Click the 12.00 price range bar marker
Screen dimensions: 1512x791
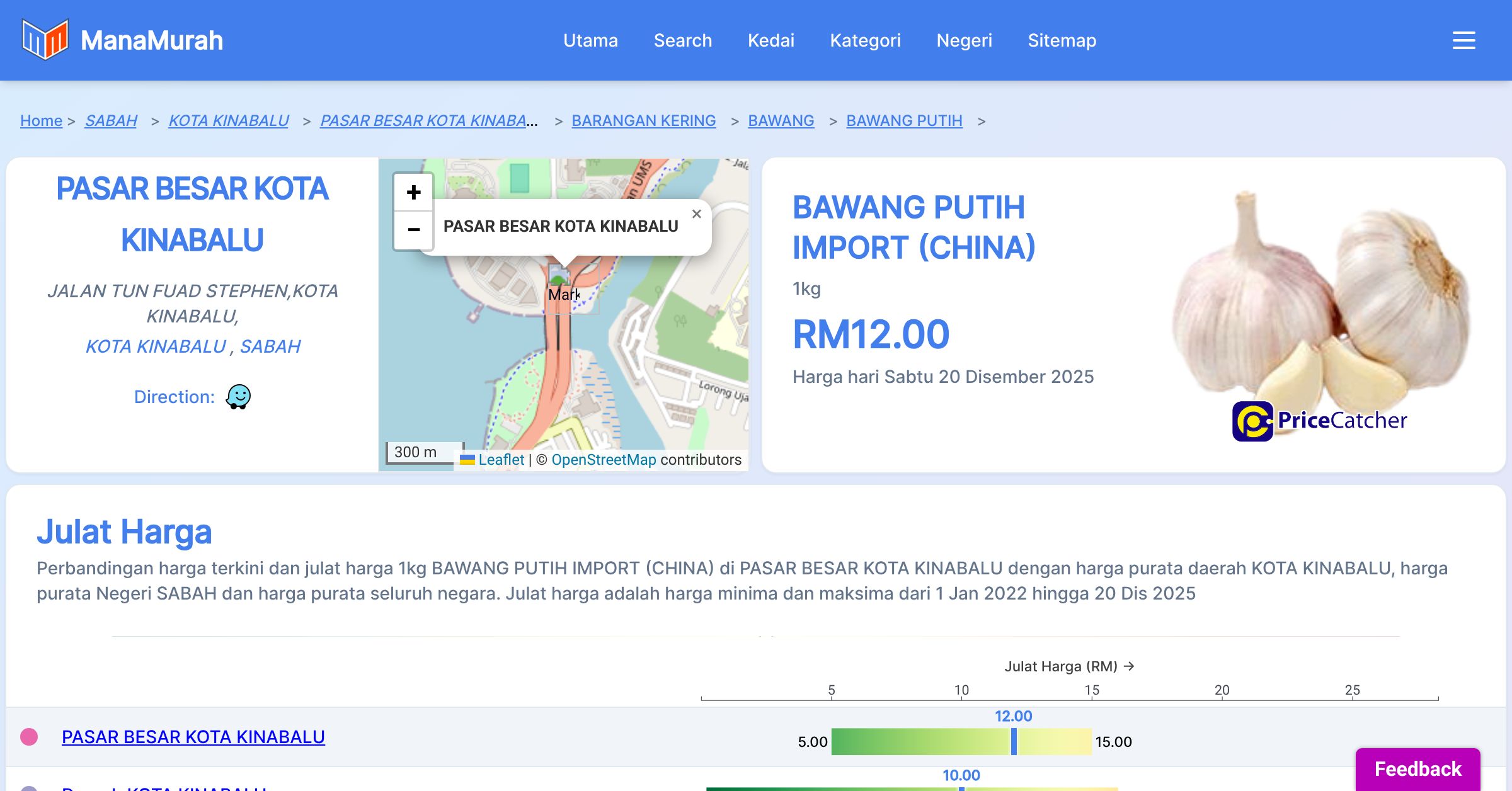pyautogui.click(x=1014, y=741)
